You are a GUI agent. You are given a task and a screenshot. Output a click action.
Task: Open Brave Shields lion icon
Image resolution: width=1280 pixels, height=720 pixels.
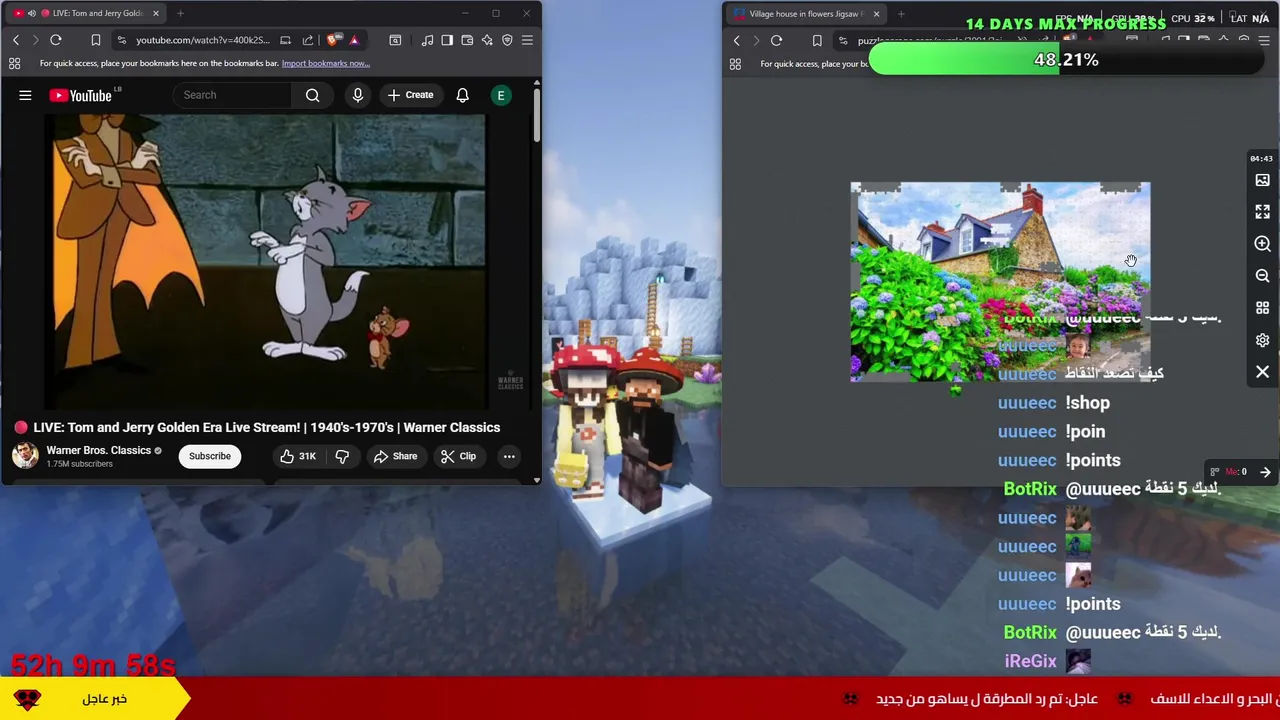tap(333, 40)
